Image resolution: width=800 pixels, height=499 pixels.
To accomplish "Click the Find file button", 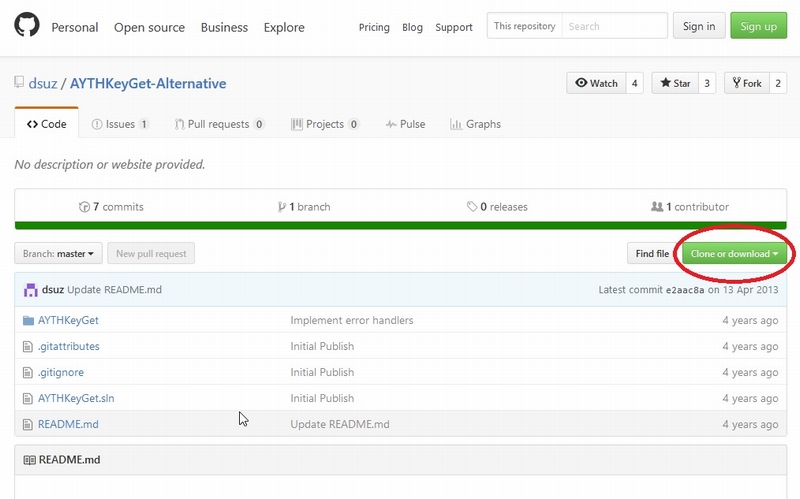I will coord(652,254).
